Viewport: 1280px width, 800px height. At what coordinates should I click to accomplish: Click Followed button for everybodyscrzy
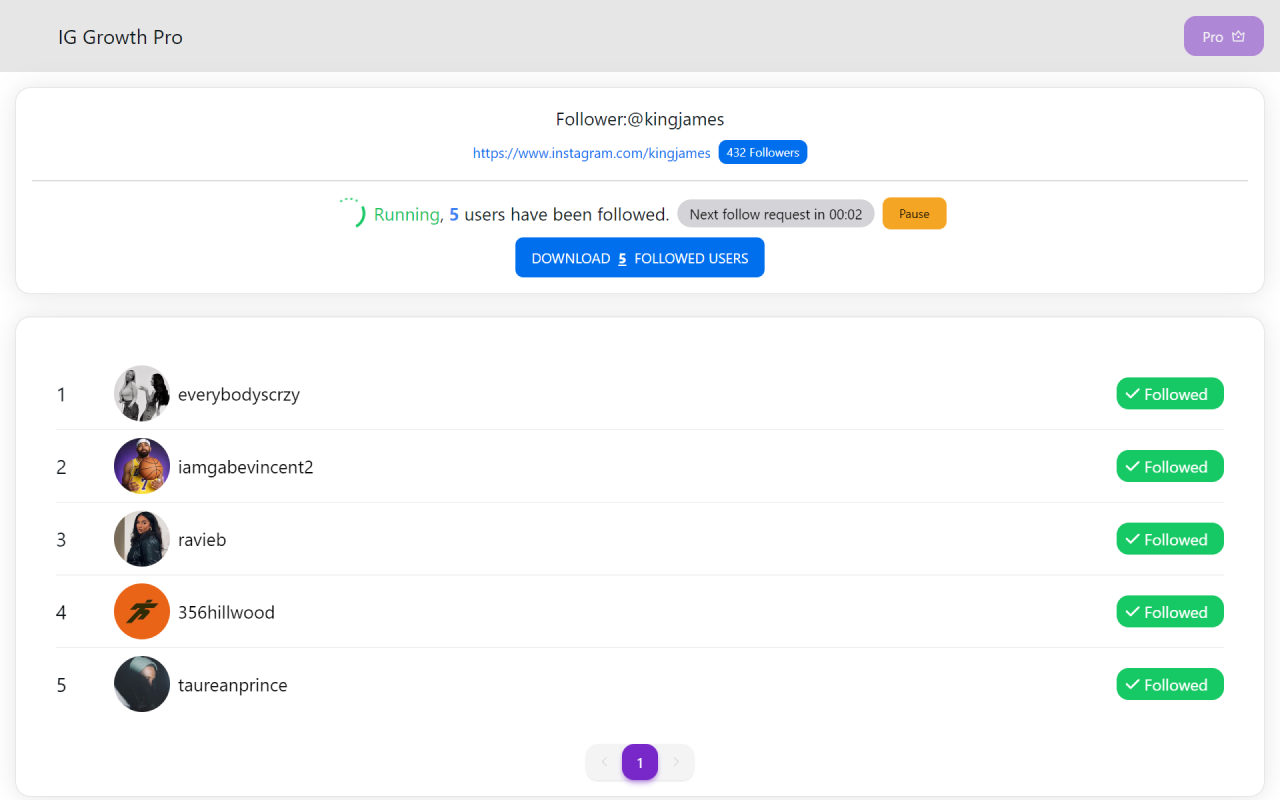click(x=1170, y=394)
